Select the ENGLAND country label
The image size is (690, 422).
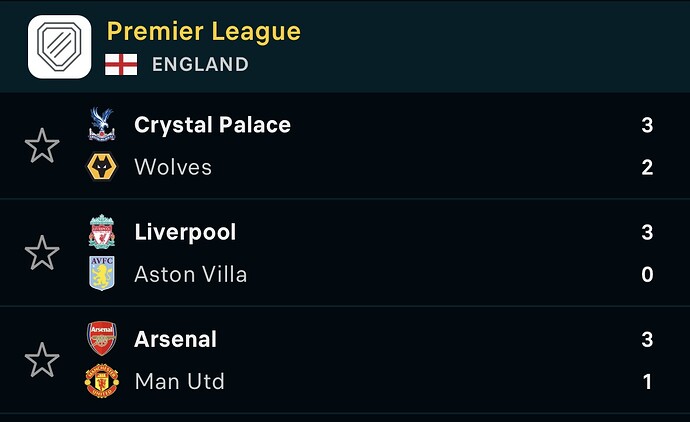[x=200, y=65]
